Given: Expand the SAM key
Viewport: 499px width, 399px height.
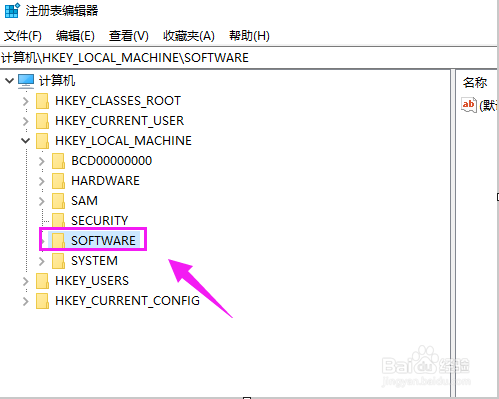Looking at the screenshot, I should 42,201.
